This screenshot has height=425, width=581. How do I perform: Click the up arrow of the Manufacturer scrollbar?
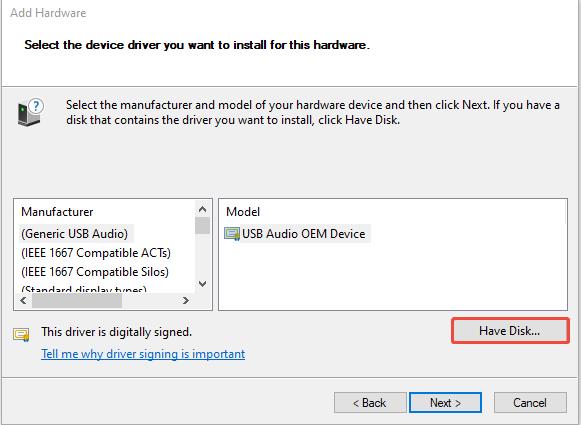pyautogui.click(x=202, y=209)
